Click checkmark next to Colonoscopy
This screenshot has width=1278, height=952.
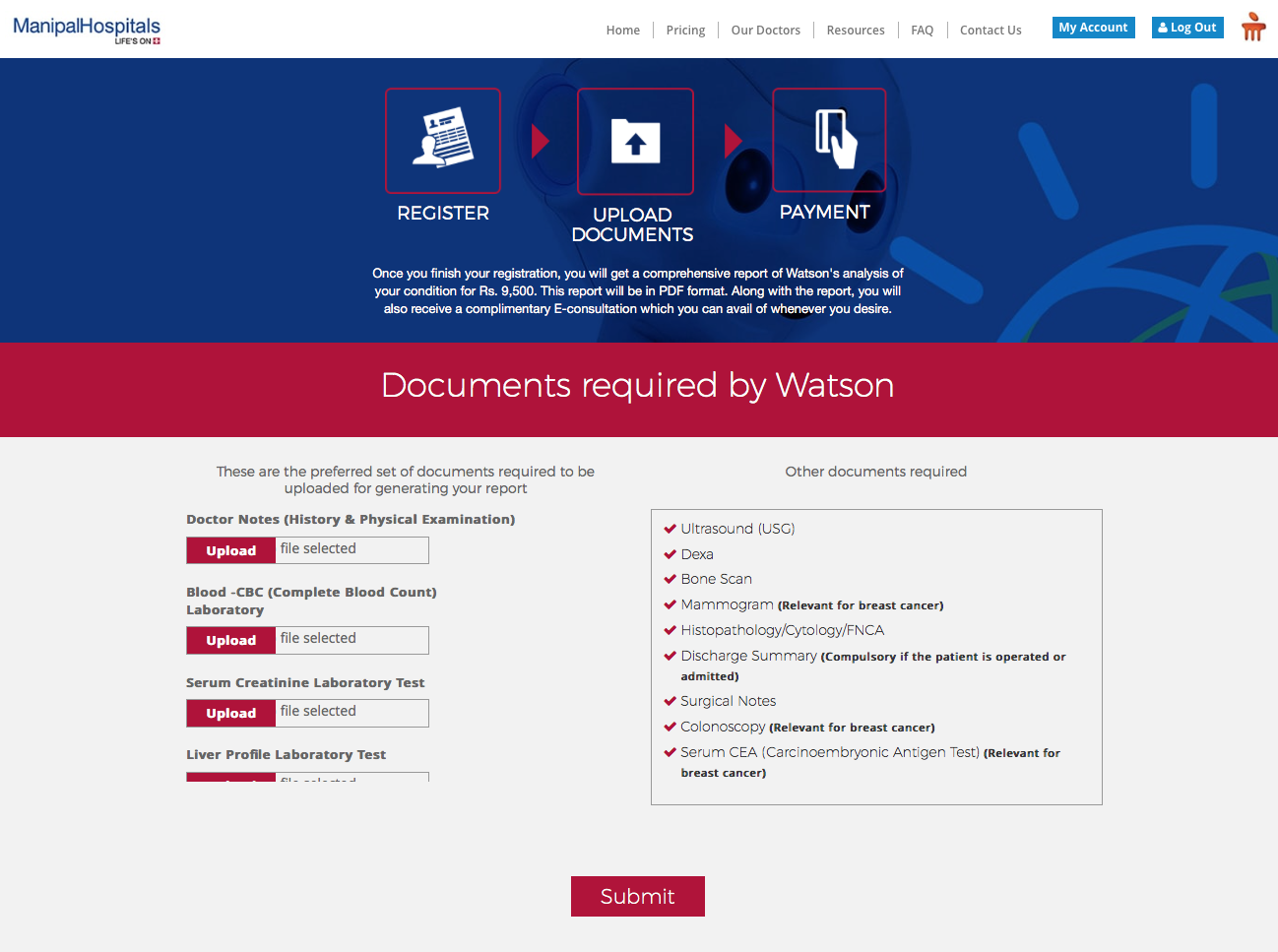tap(671, 727)
